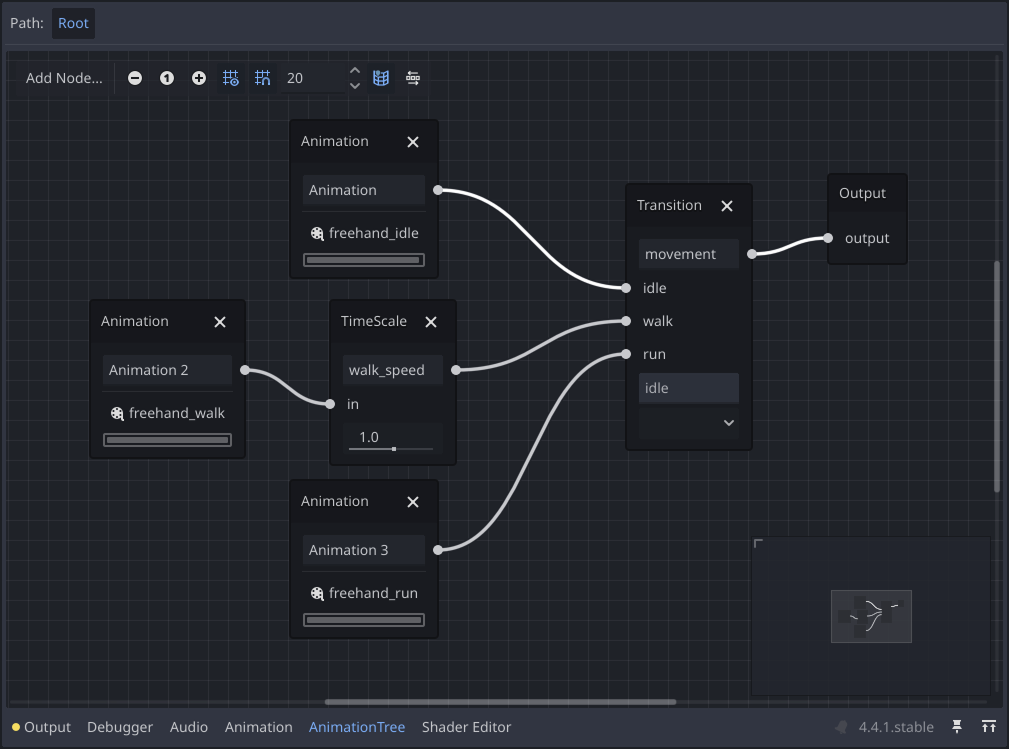The height and width of the screenshot is (749, 1009).
Task: Click the Animation 3 output port
Action: pyautogui.click(x=438, y=550)
